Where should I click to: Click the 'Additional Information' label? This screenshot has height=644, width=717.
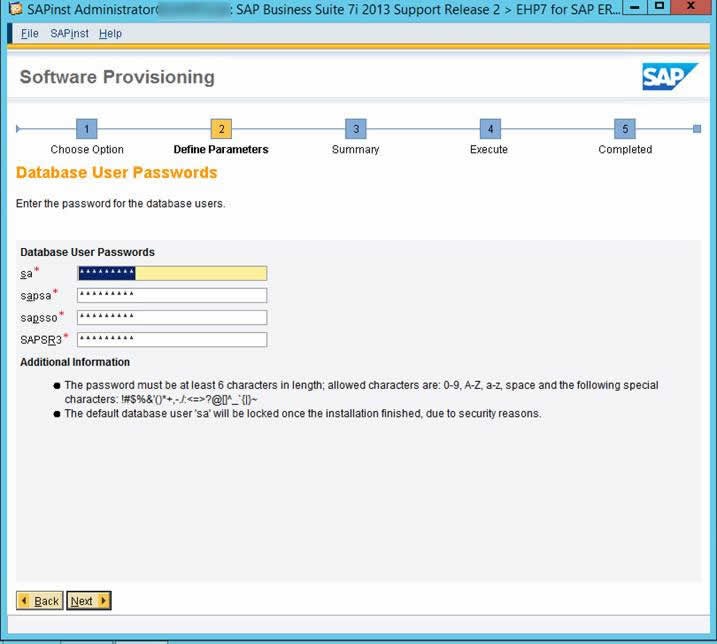pos(75,362)
